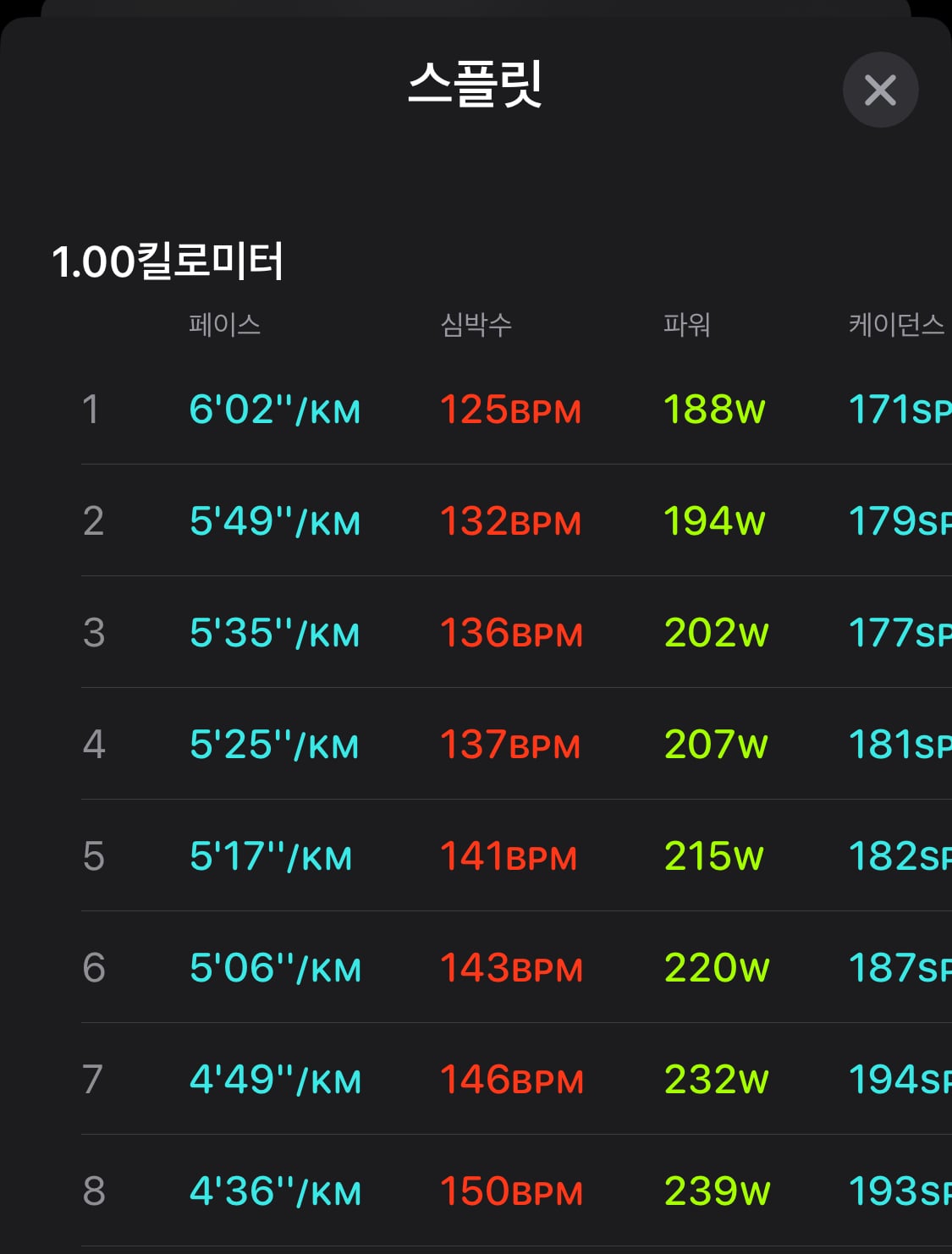Viewport: 952px width, 1254px height.
Task: Tap power value 232W
Action: (x=717, y=1080)
